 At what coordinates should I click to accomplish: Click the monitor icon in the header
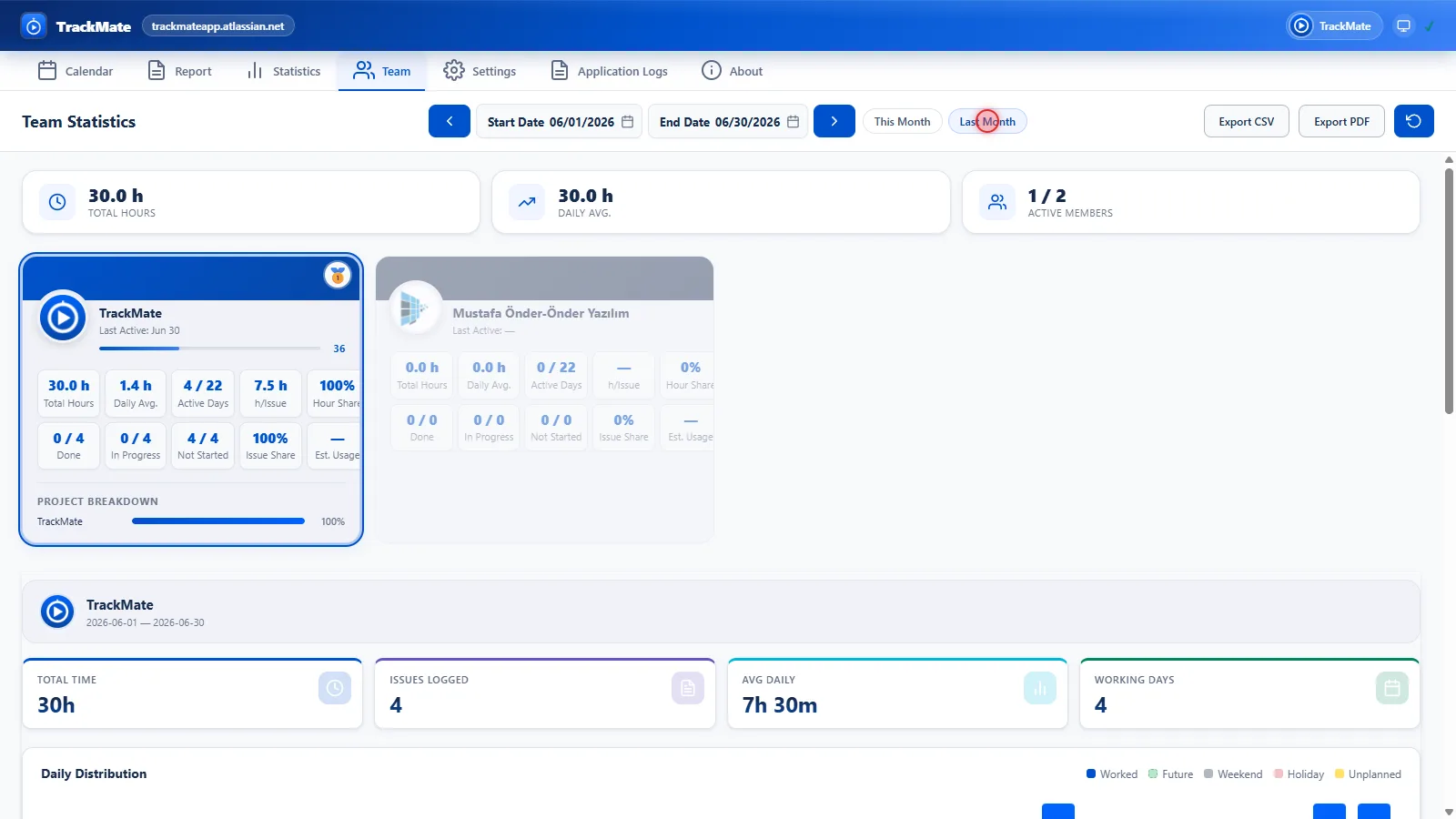[1404, 26]
